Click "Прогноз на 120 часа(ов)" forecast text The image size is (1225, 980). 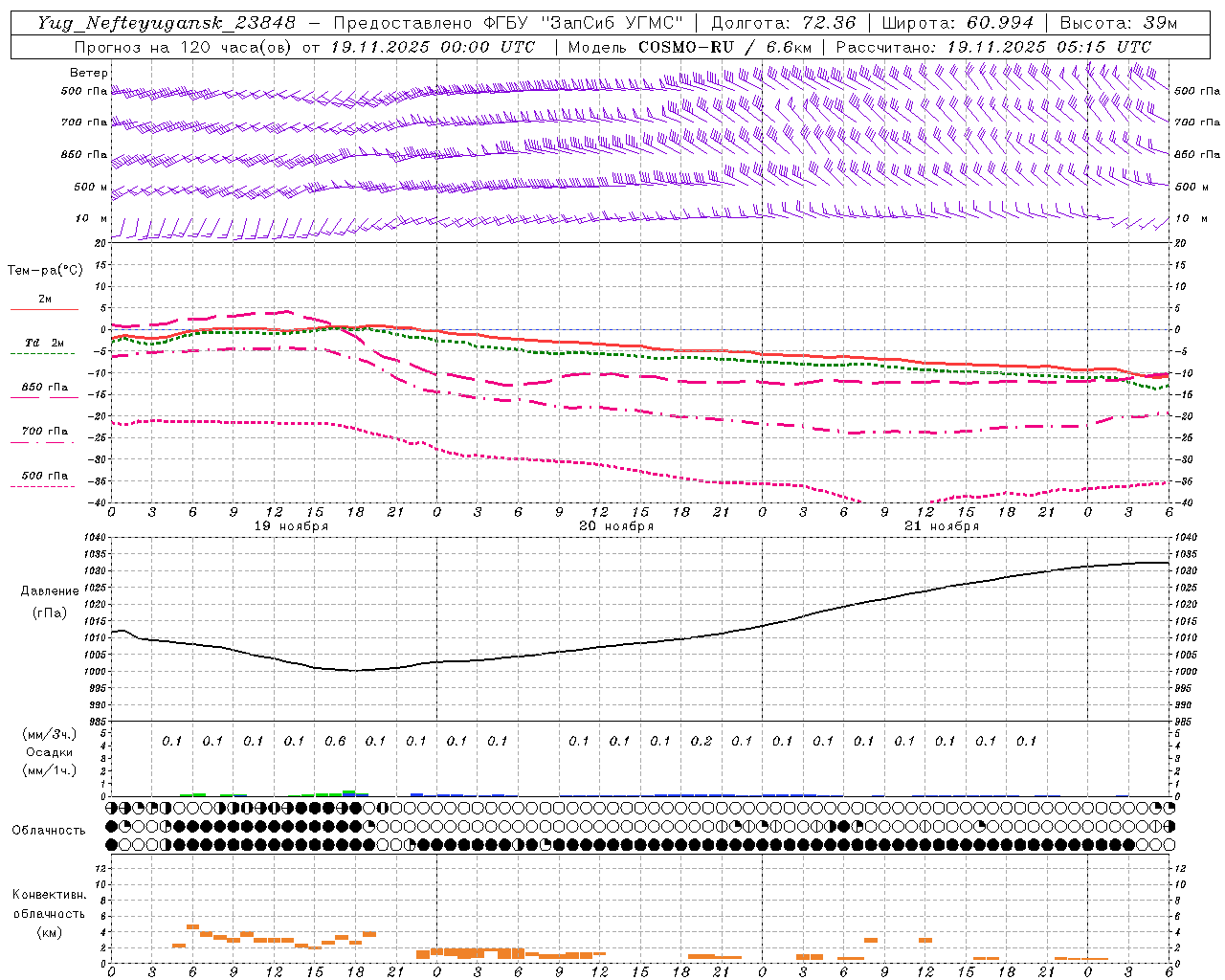click(x=184, y=47)
